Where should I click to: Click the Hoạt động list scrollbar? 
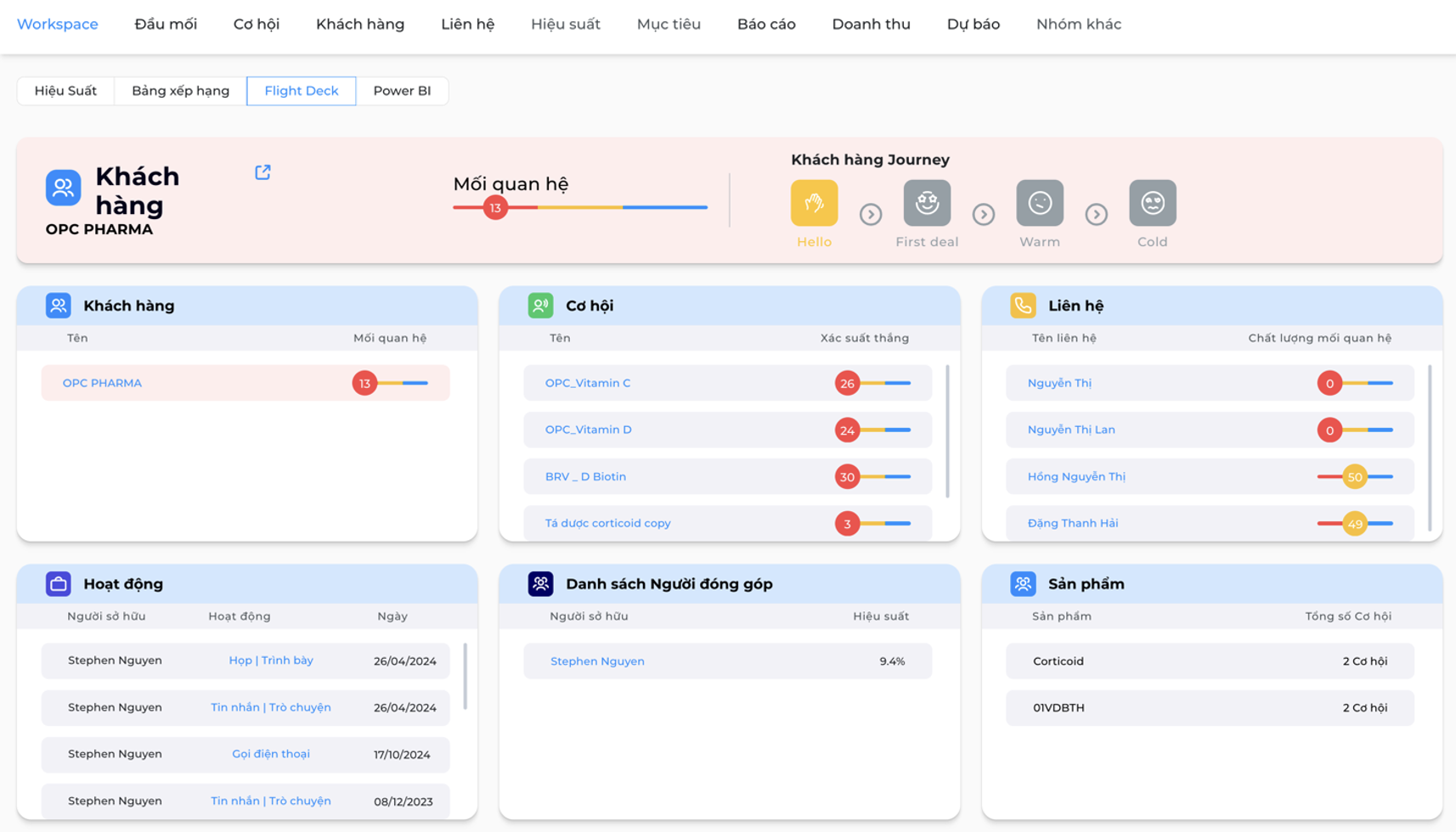tap(465, 676)
